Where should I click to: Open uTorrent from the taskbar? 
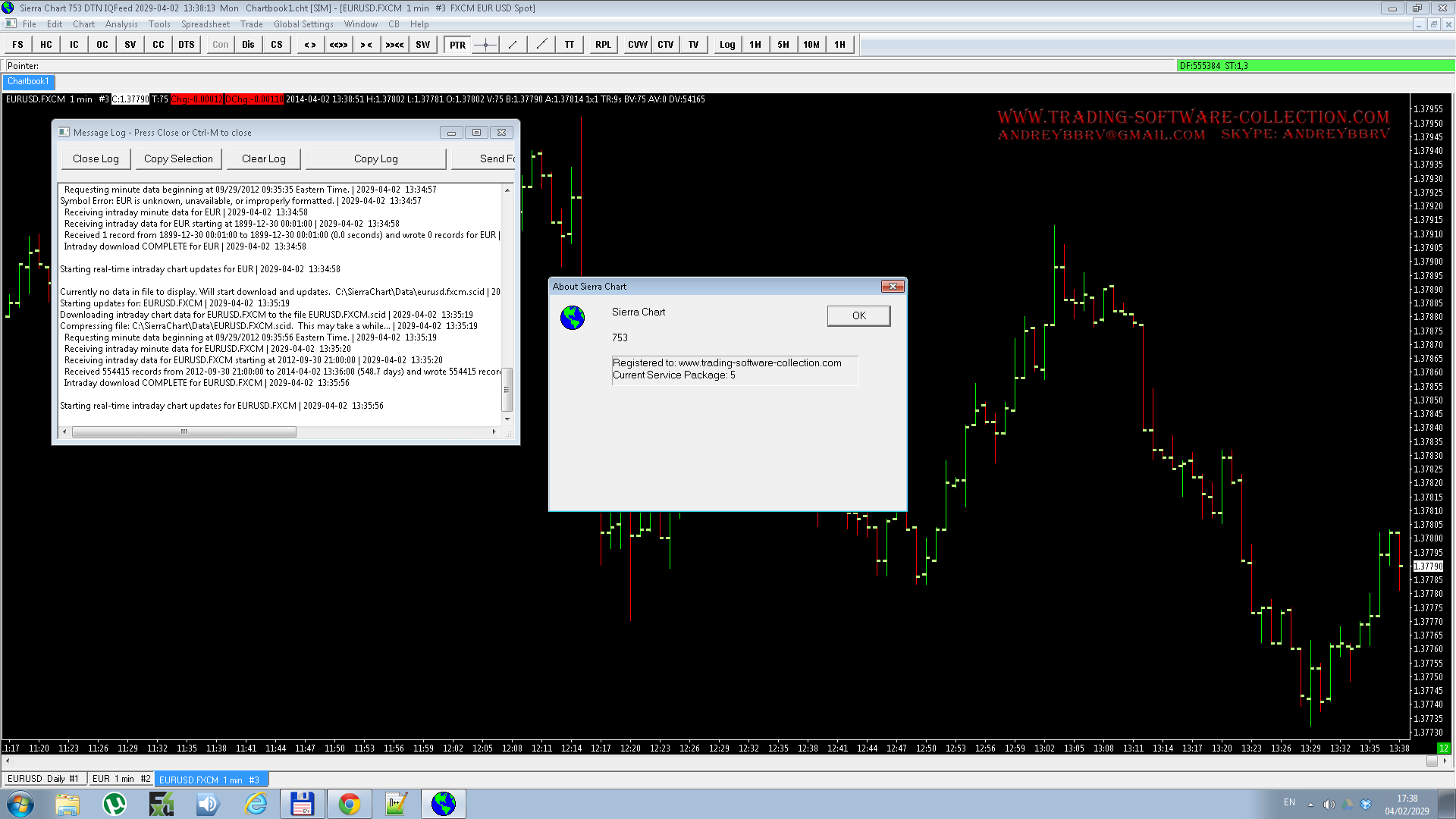tap(115, 804)
